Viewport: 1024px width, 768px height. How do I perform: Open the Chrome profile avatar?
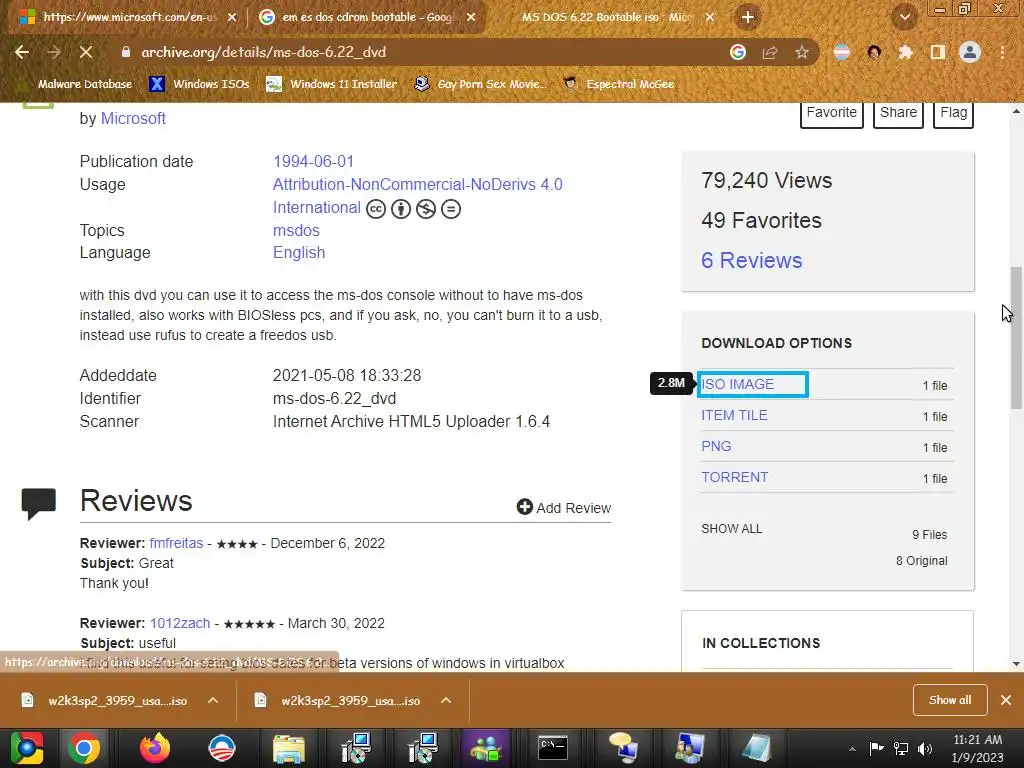pos(970,52)
